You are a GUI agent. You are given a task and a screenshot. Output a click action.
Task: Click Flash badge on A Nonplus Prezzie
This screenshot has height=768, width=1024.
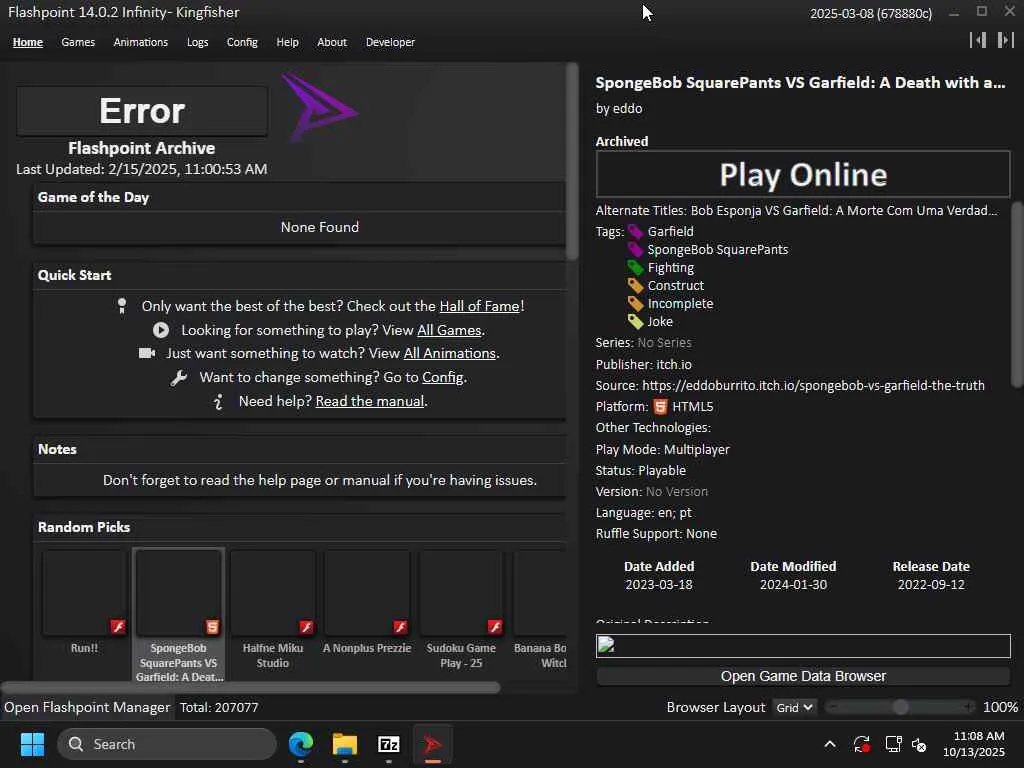pyautogui.click(x=400, y=627)
